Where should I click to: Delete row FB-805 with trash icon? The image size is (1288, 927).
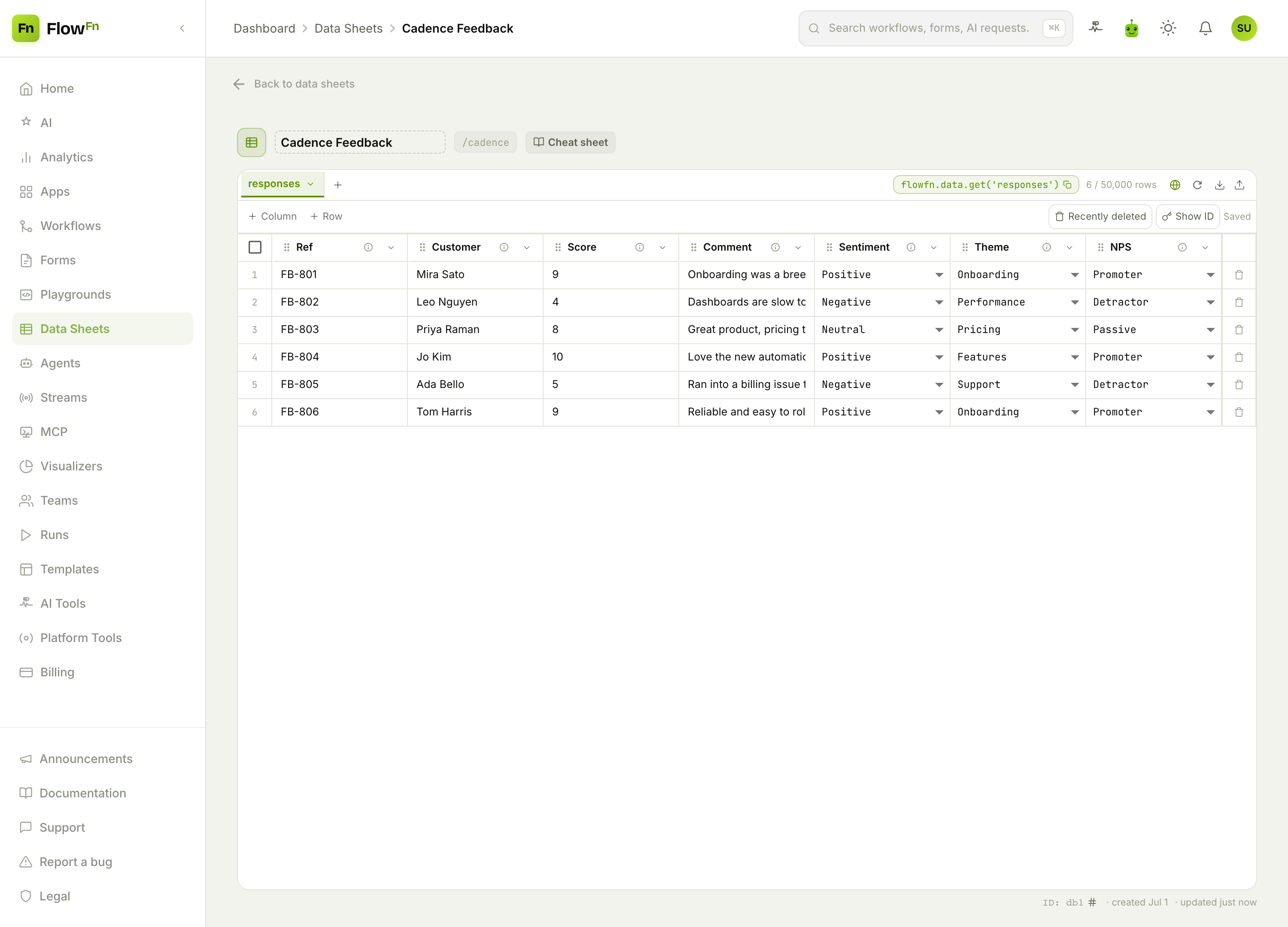coord(1239,384)
